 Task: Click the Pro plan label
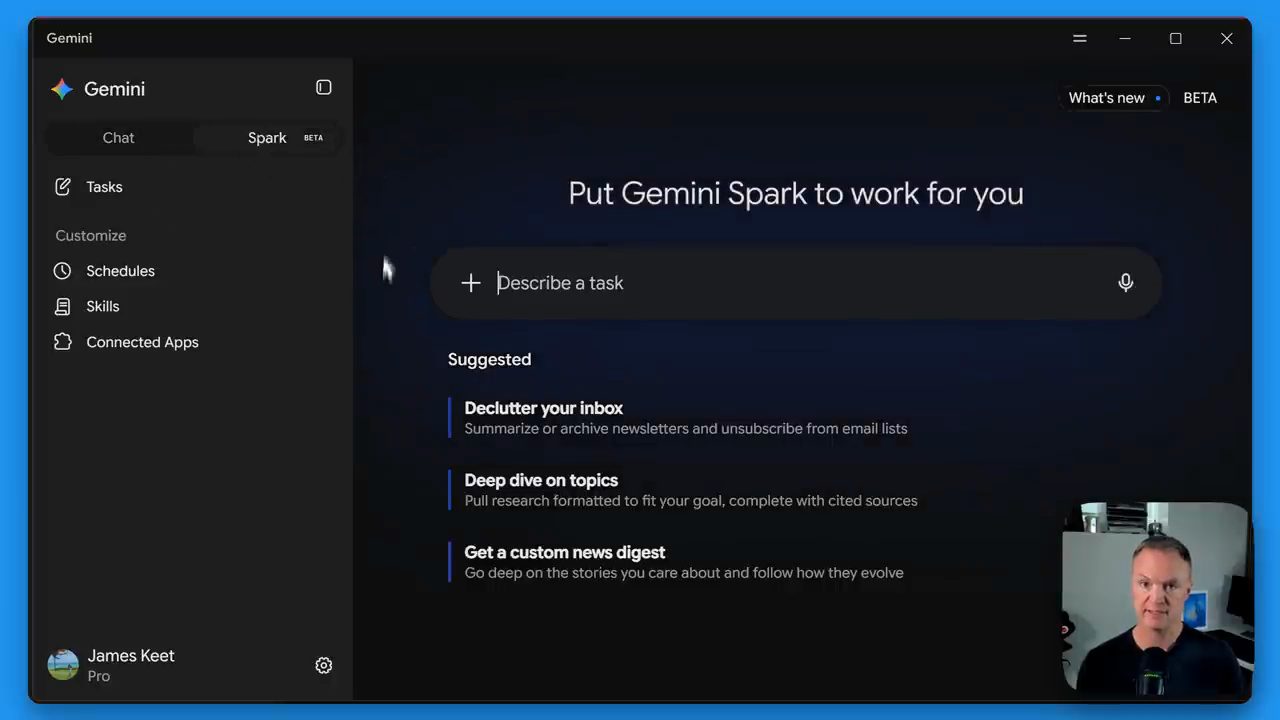tap(99, 677)
